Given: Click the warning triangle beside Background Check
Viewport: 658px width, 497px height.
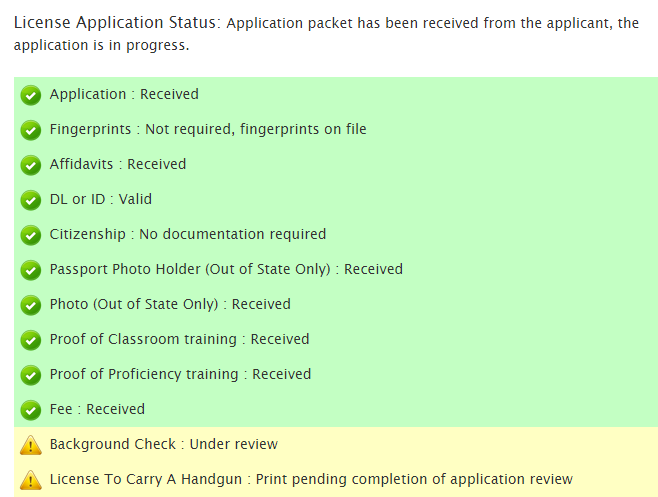Looking at the screenshot, I should [x=31, y=445].
